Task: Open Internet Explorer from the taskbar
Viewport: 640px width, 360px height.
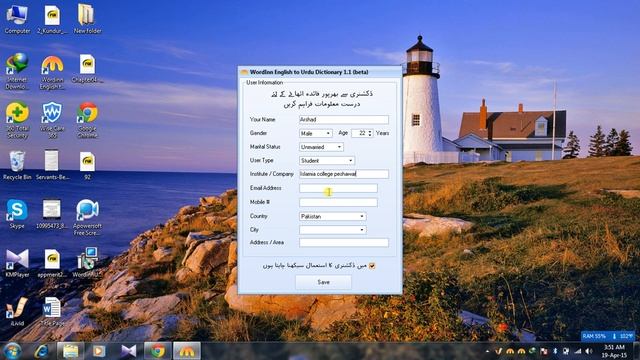Action: (x=42, y=351)
